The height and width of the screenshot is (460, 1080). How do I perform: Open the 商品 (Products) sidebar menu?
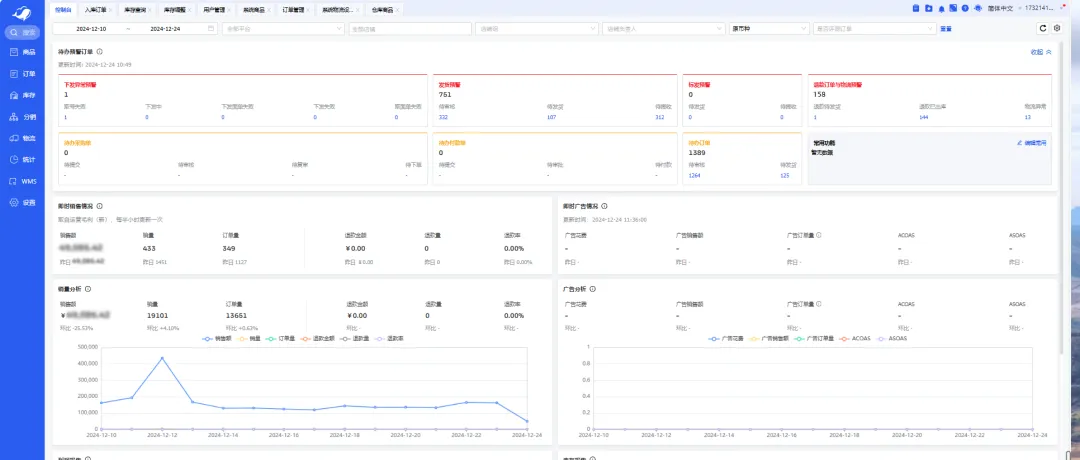[22, 52]
